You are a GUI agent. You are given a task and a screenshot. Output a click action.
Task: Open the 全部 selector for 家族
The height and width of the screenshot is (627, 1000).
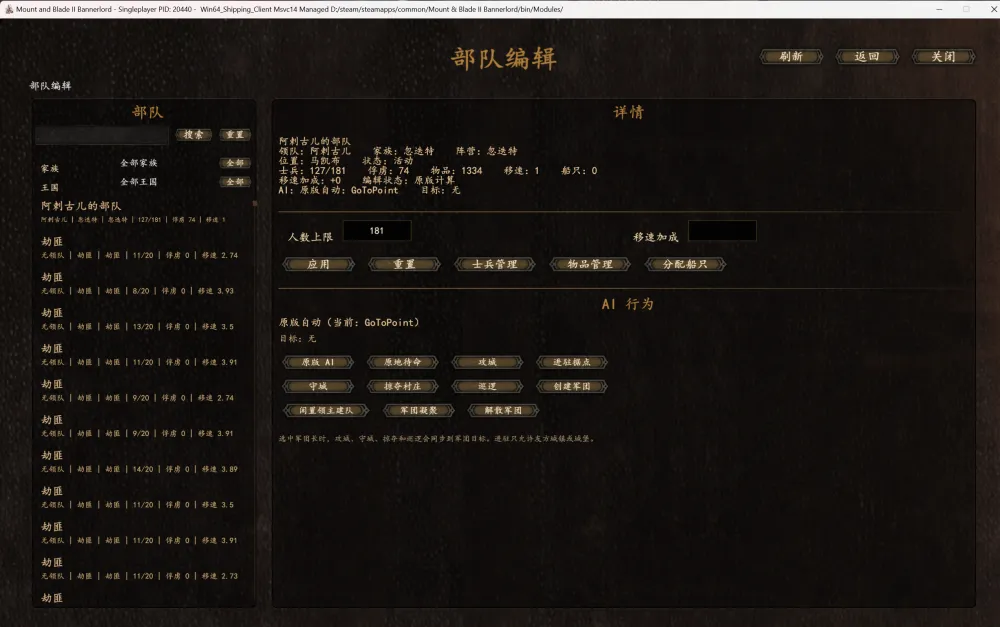(x=235, y=163)
